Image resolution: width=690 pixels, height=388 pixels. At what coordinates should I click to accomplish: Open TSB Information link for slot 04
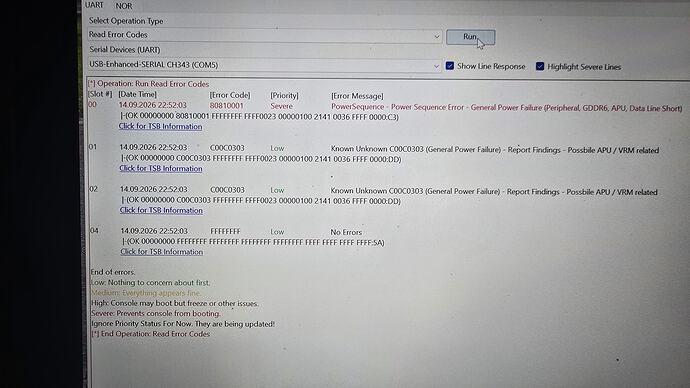[162, 252]
